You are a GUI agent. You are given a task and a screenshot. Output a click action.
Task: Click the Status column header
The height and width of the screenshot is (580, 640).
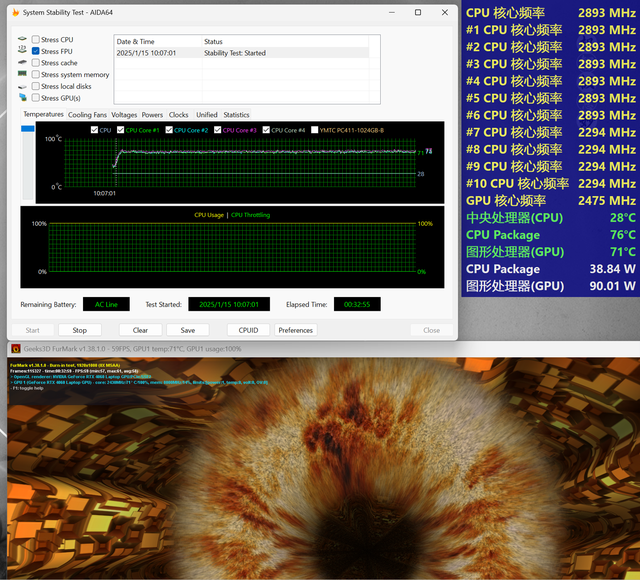pos(285,41)
